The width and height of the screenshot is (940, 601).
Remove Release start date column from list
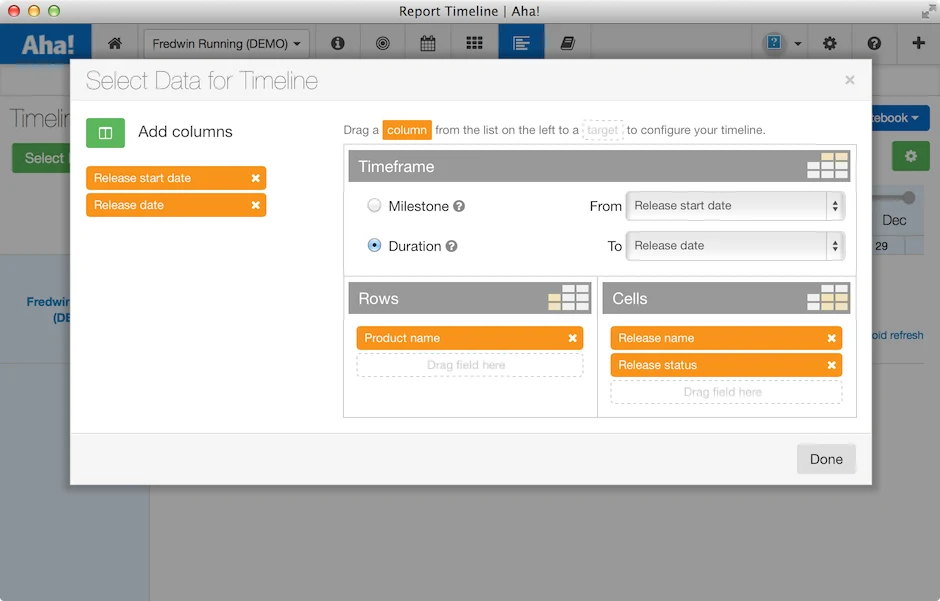click(255, 178)
